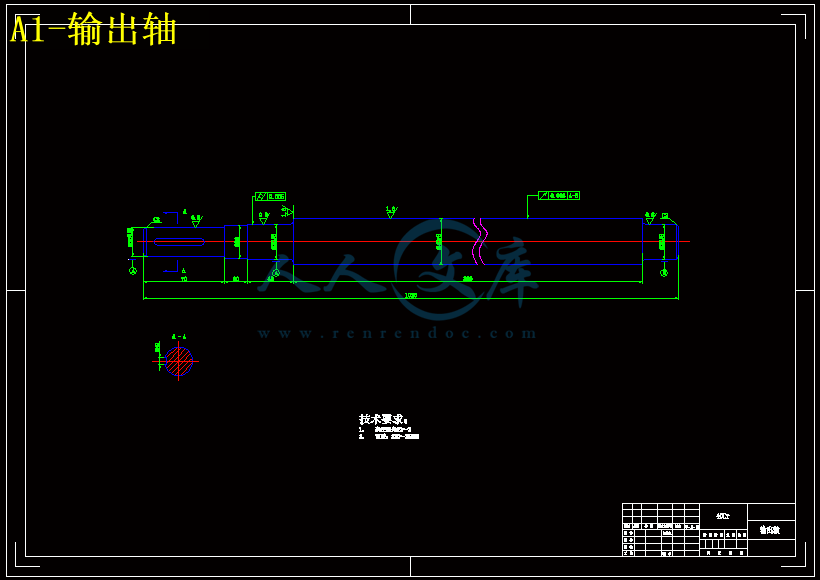Select the datum circle symbol at the shaft's left end
Viewport: 820px width, 580px height.
point(133,271)
